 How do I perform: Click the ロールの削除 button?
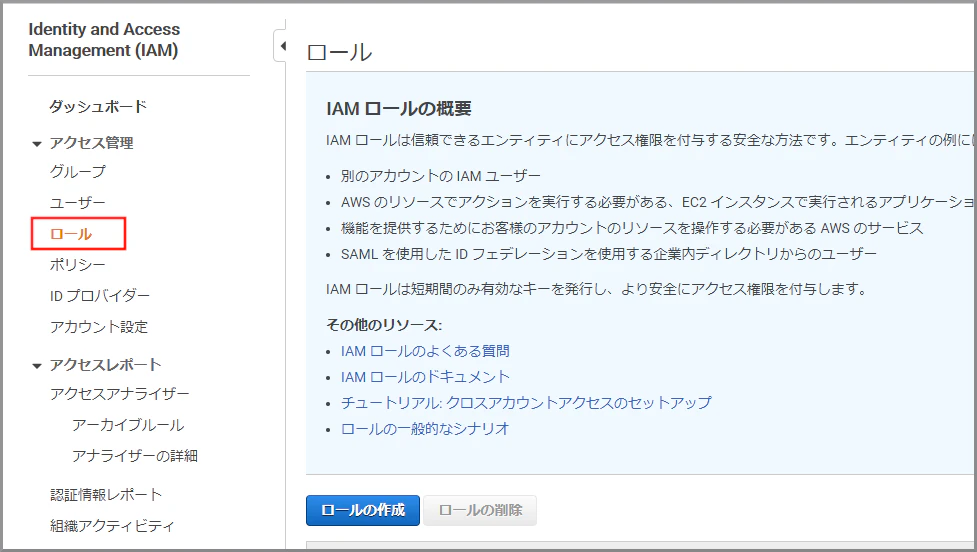click(x=480, y=510)
